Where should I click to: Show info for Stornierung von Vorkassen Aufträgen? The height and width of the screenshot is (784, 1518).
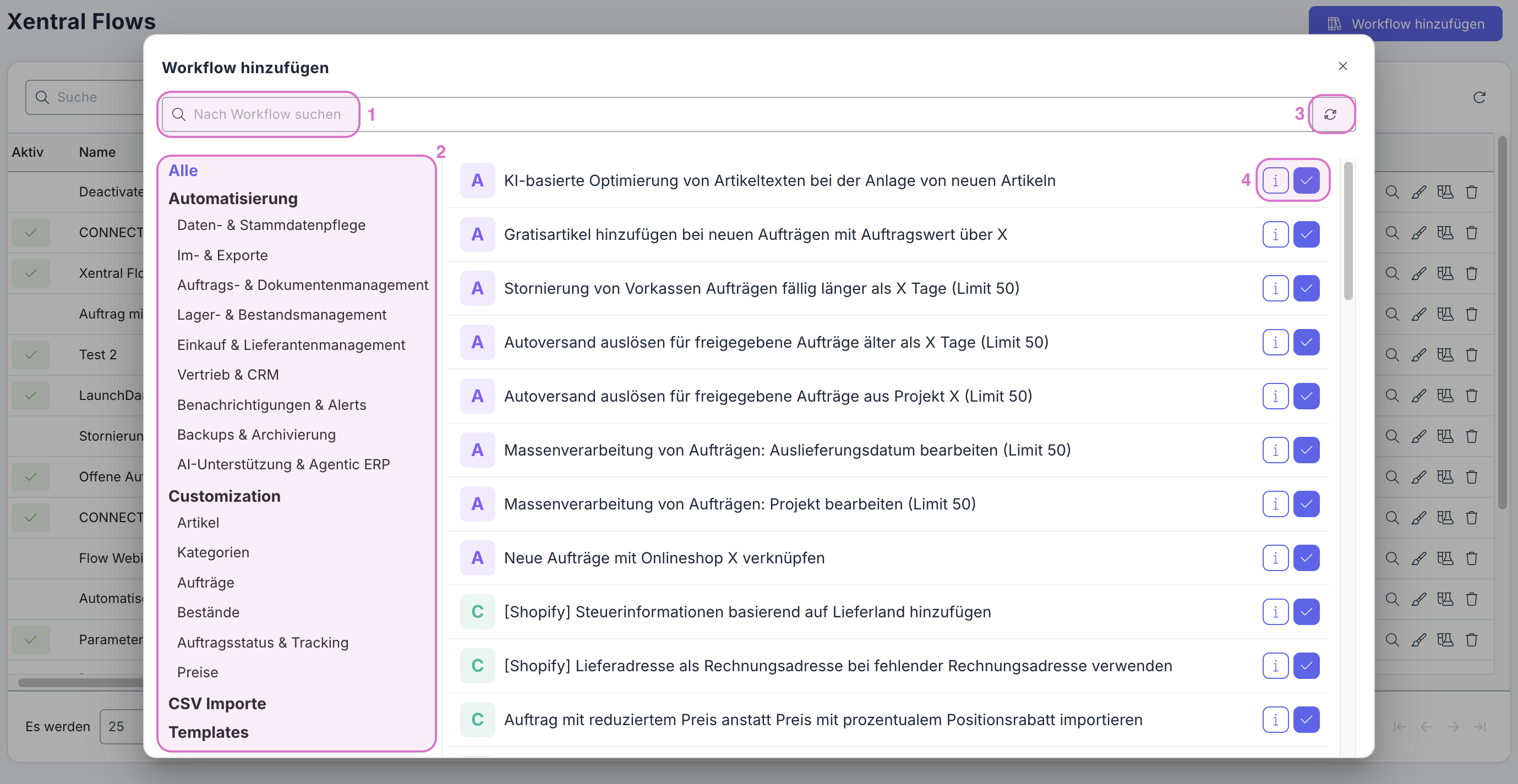(x=1275, y=288)
